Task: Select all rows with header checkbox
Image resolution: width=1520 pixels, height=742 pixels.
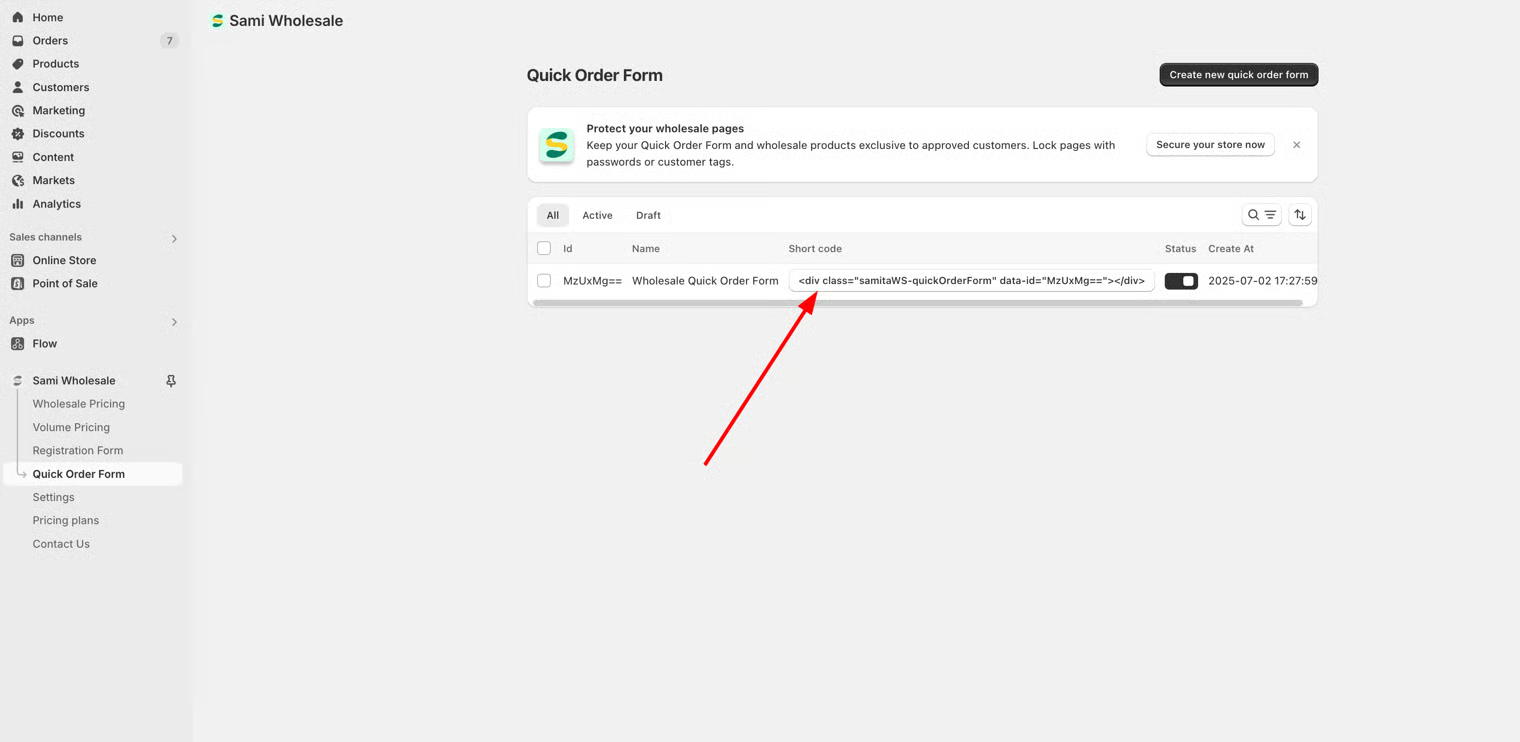Action: pyautogui.click(x=544, y=248)
